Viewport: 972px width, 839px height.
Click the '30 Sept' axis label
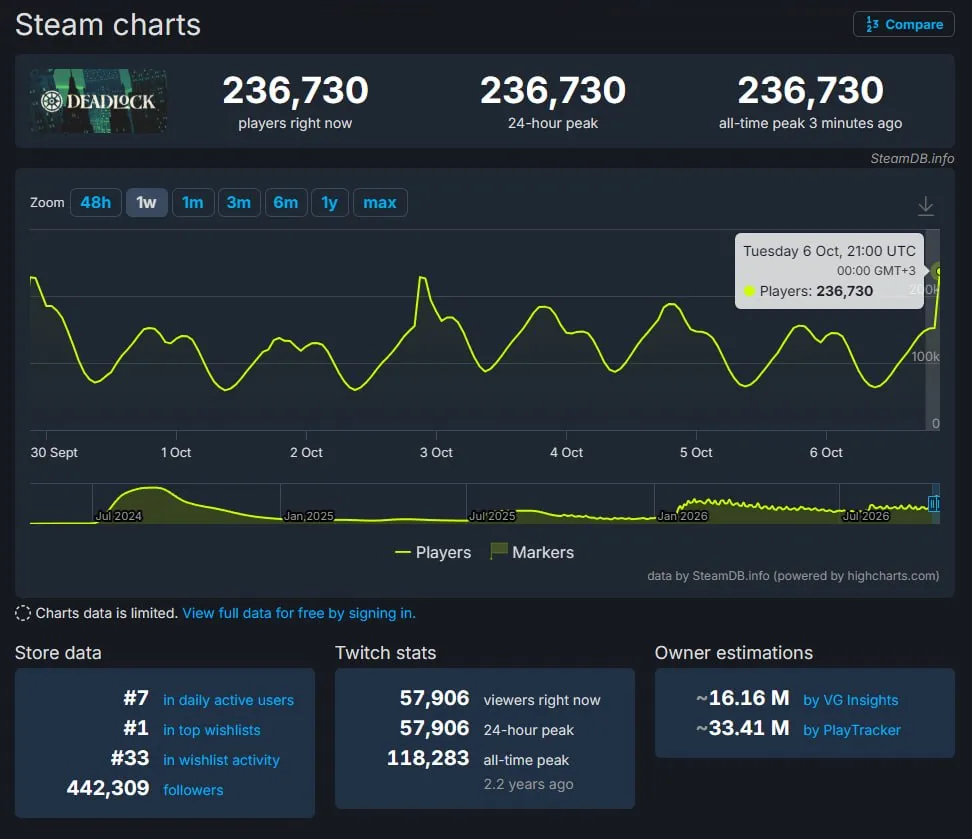pos(54,453)
